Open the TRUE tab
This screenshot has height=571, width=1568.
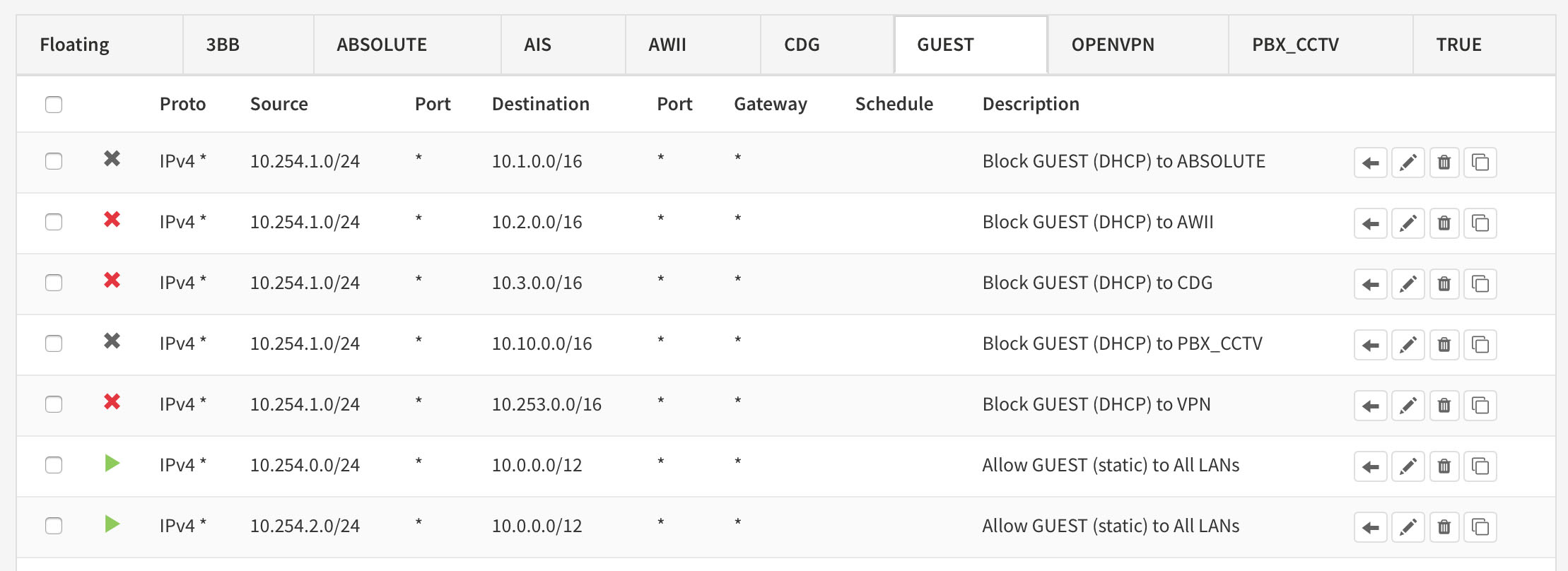pos(1458,45)
